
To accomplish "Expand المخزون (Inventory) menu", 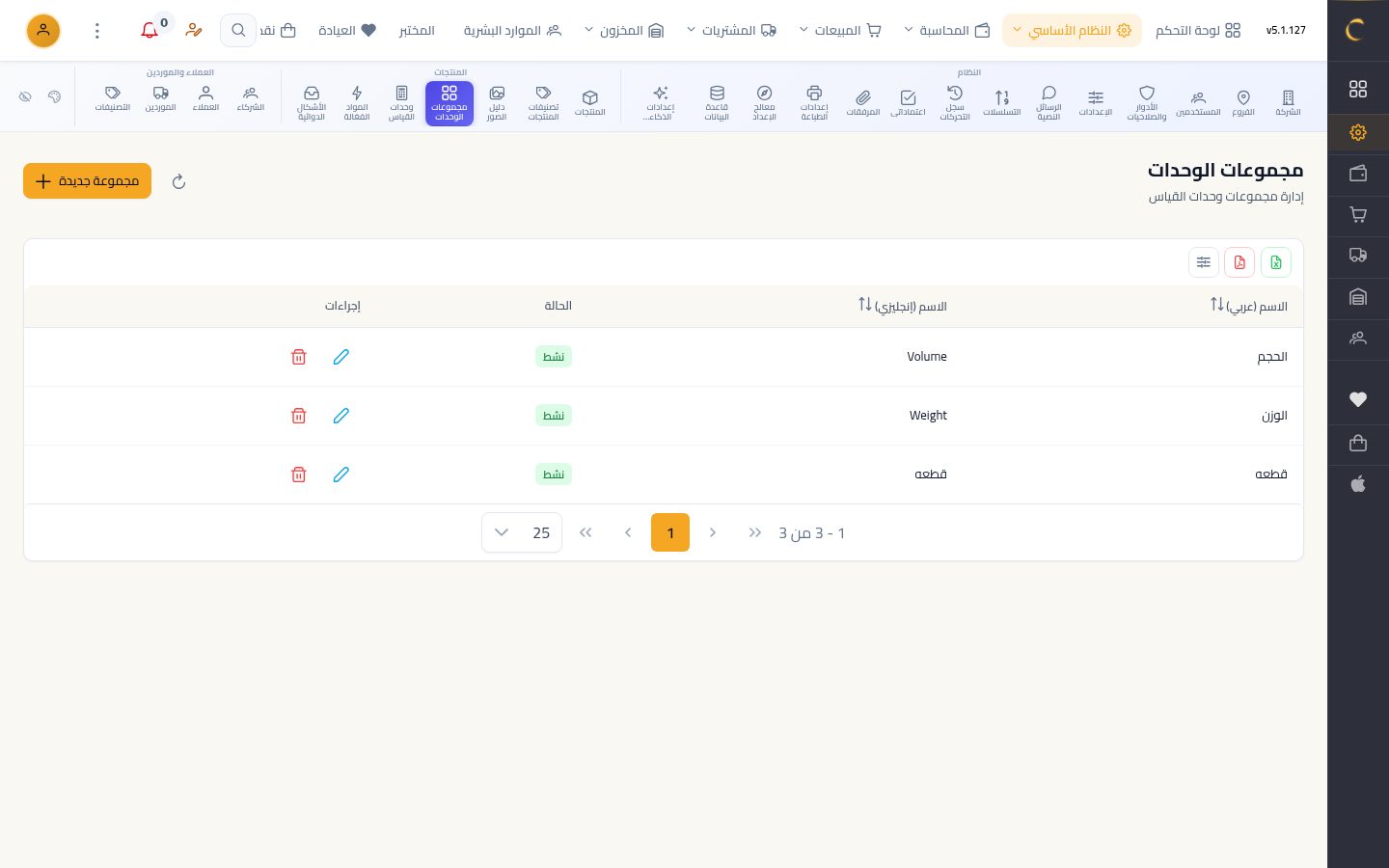I will 623,30.
